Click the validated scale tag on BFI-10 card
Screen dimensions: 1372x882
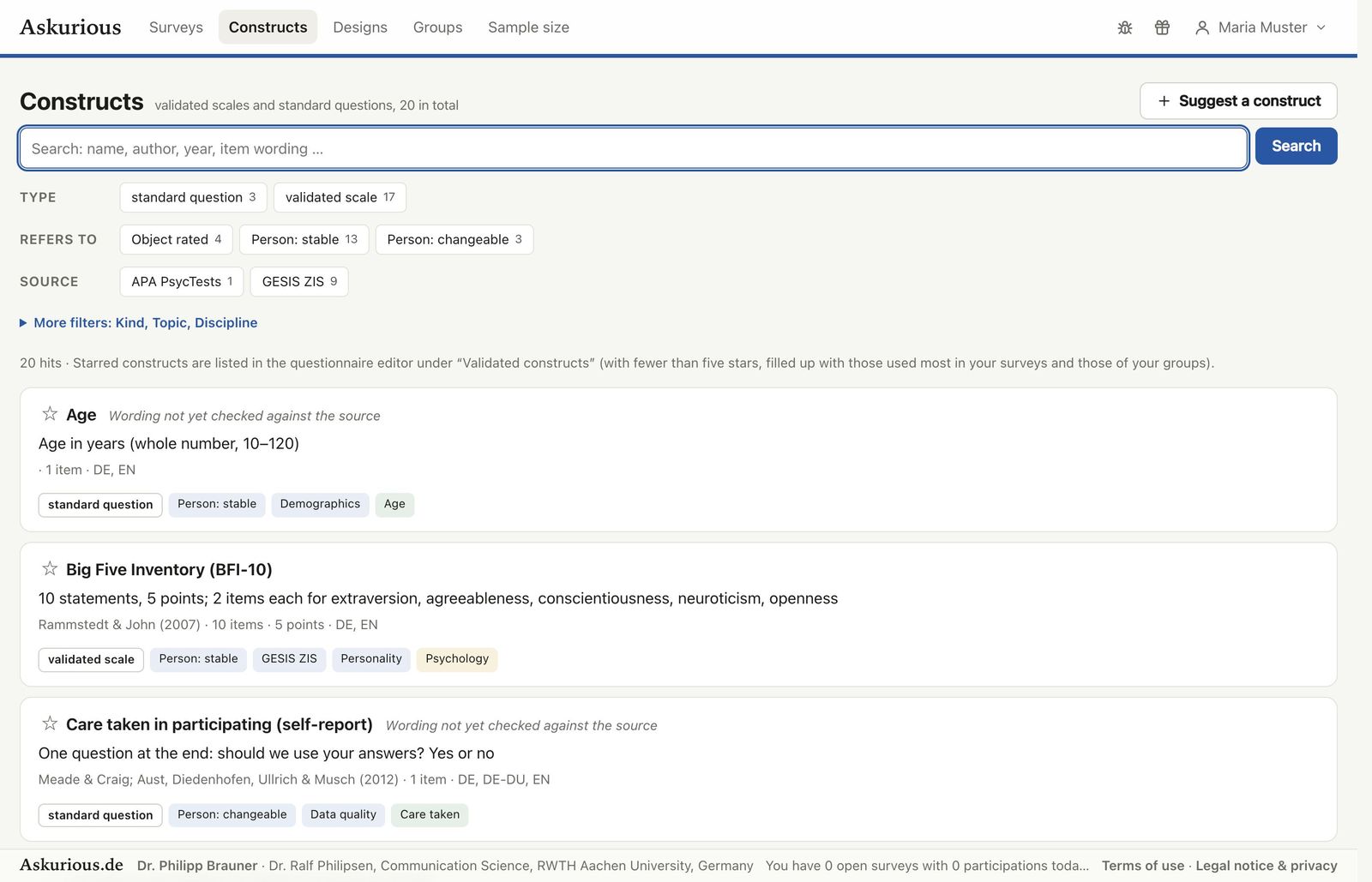91,659
